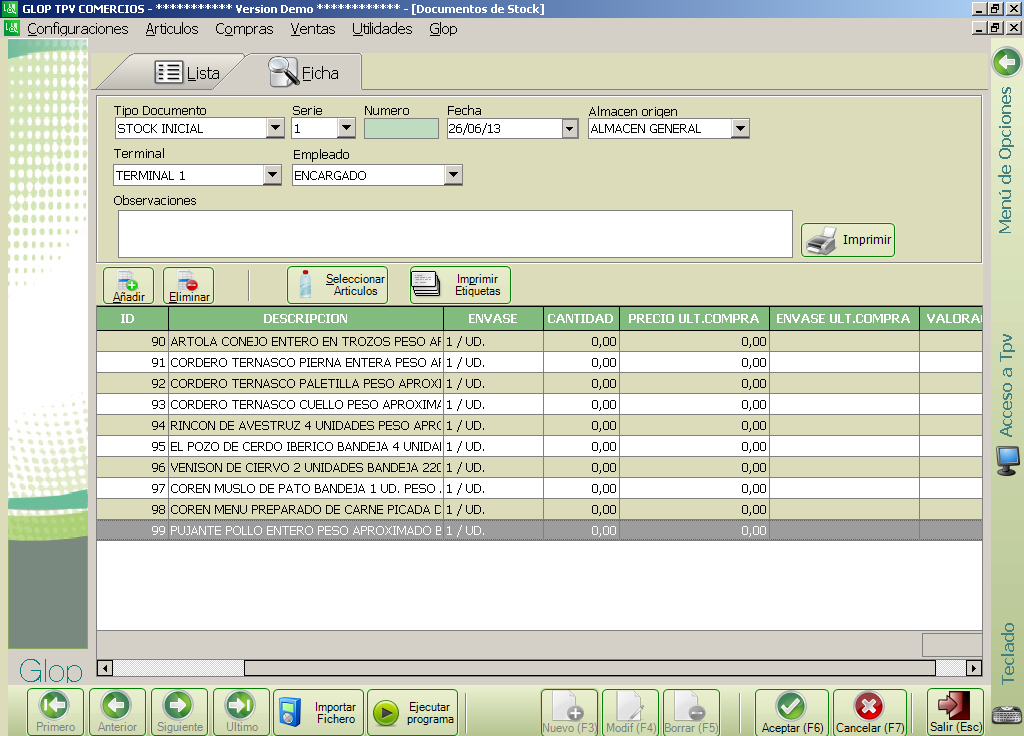Open Fecha date dropdown
The image size is (1024, 736).
569,129
